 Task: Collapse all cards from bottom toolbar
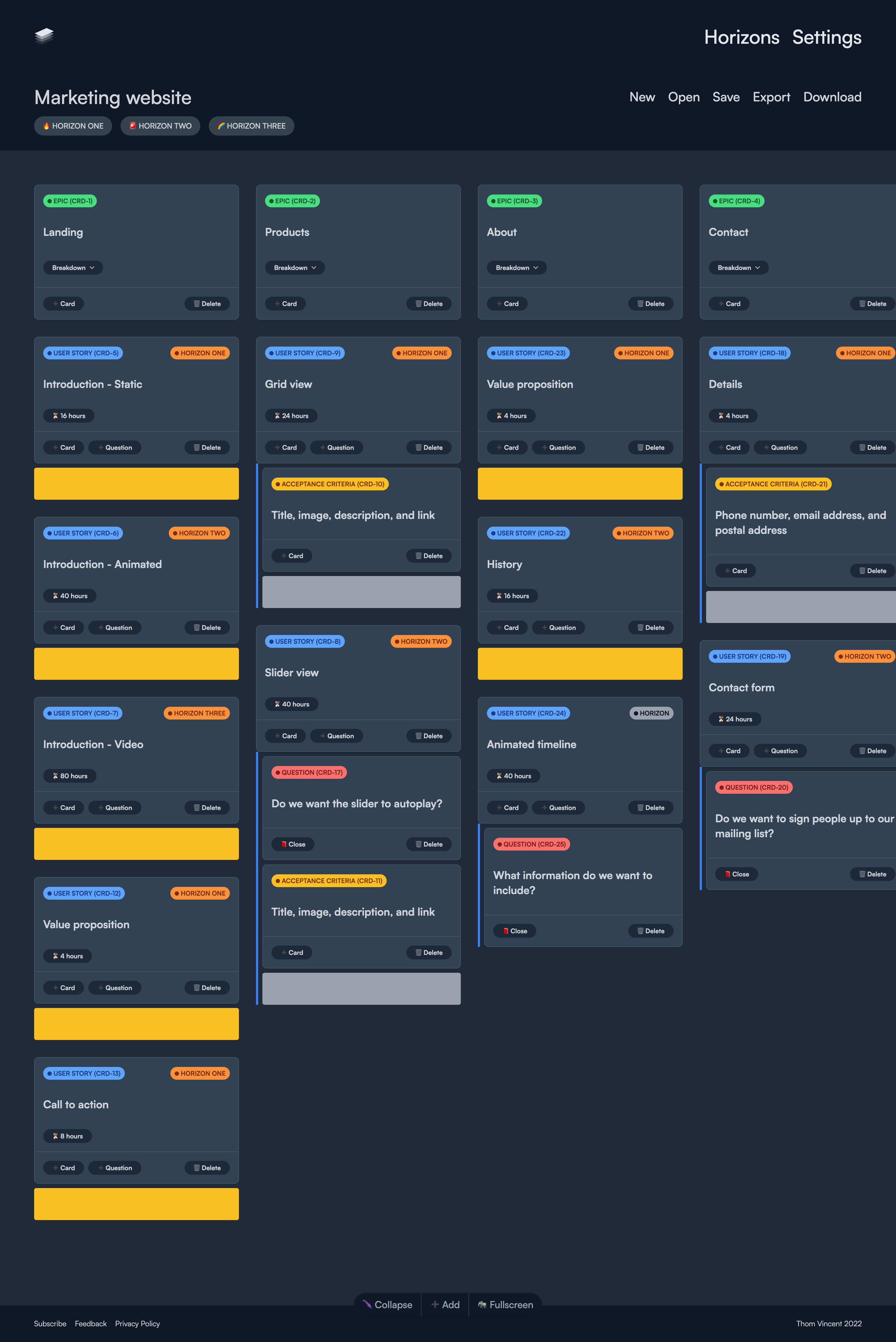(x=387, y=1305)
